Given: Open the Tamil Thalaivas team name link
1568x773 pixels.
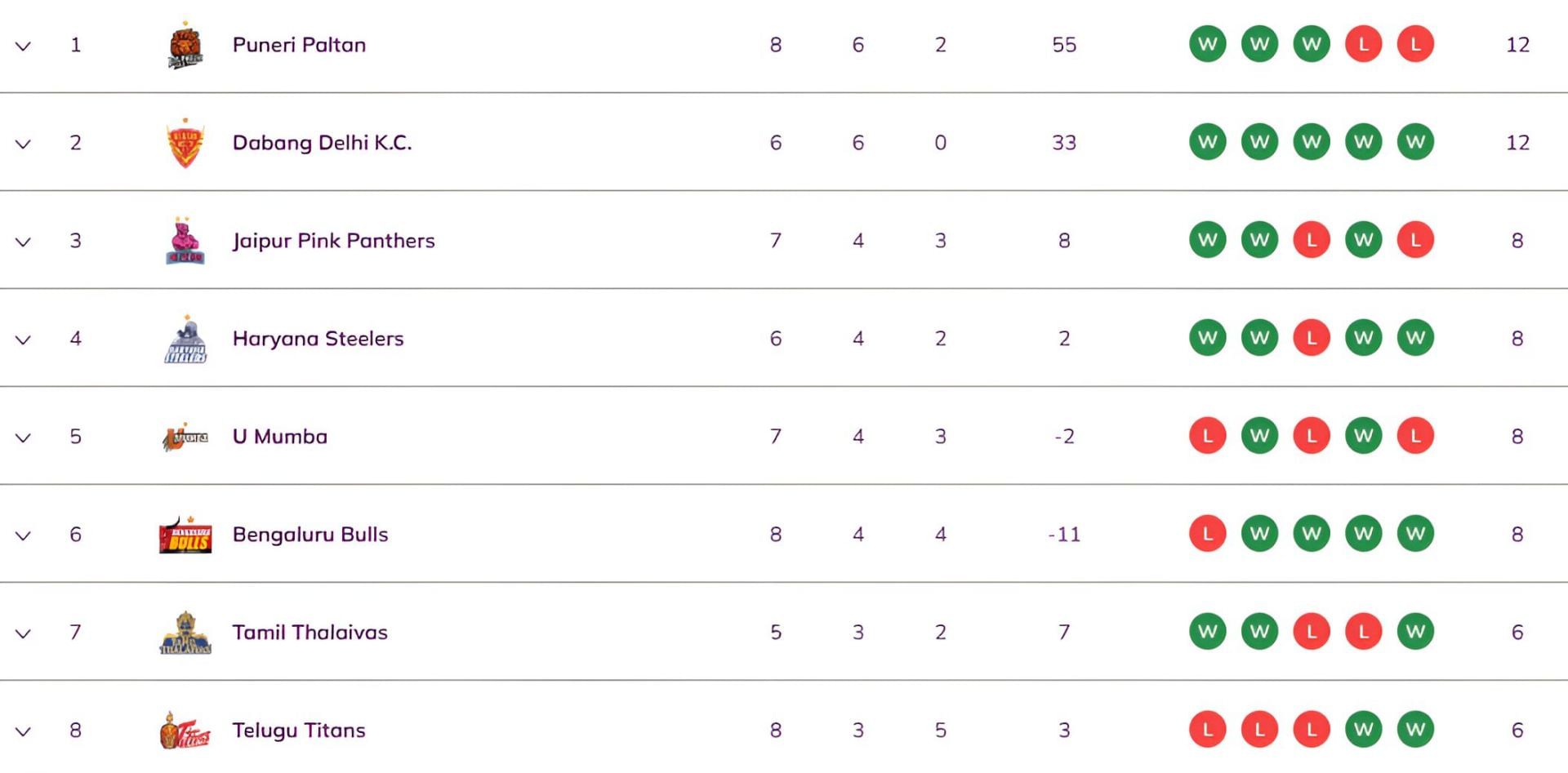Looking at the screenshot, I should coord(310,633).
